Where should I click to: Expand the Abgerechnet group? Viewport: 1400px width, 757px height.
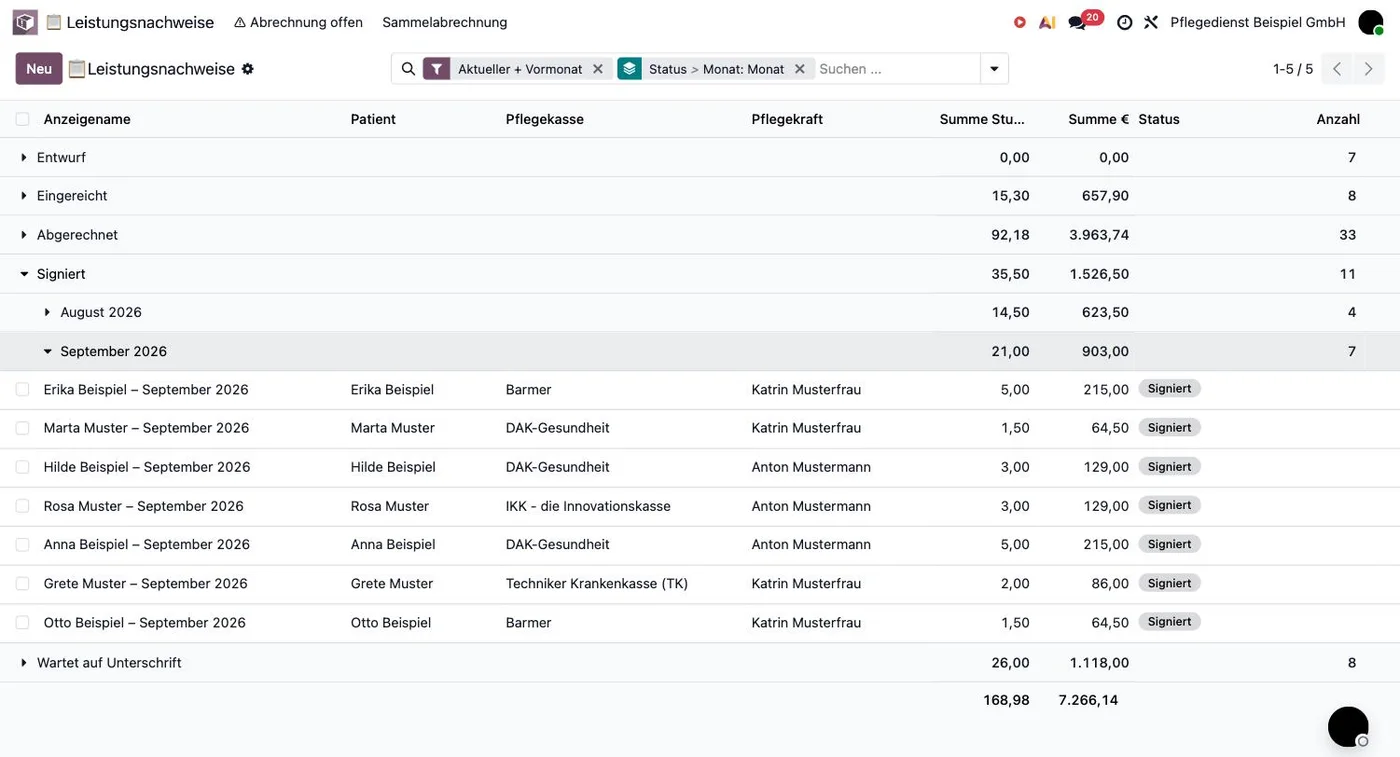(x=24, y=235)
